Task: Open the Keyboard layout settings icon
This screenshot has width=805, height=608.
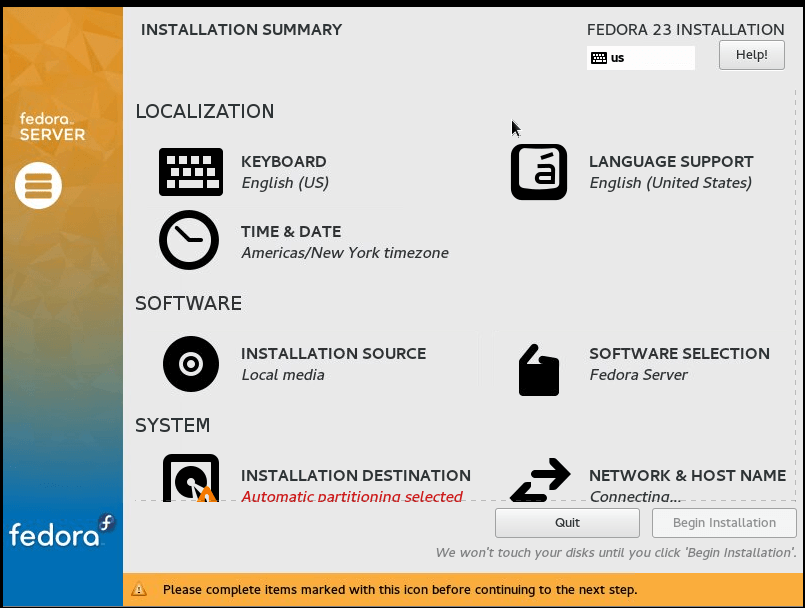Action: [190, 172]
